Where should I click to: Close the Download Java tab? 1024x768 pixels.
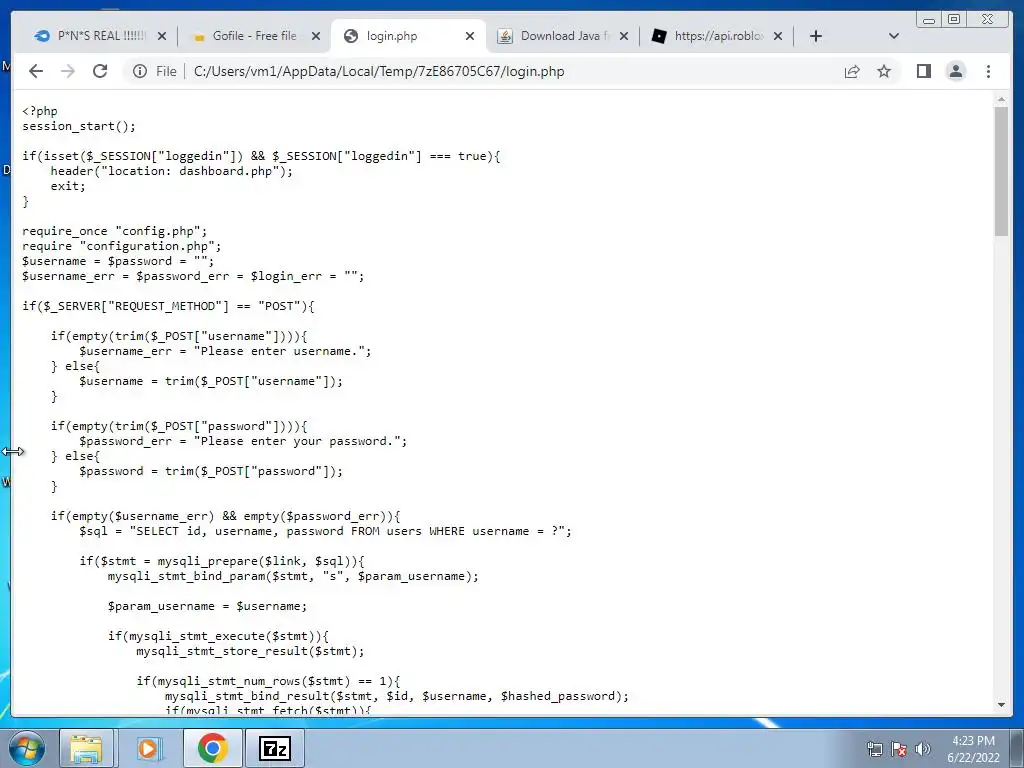(624, 36)
